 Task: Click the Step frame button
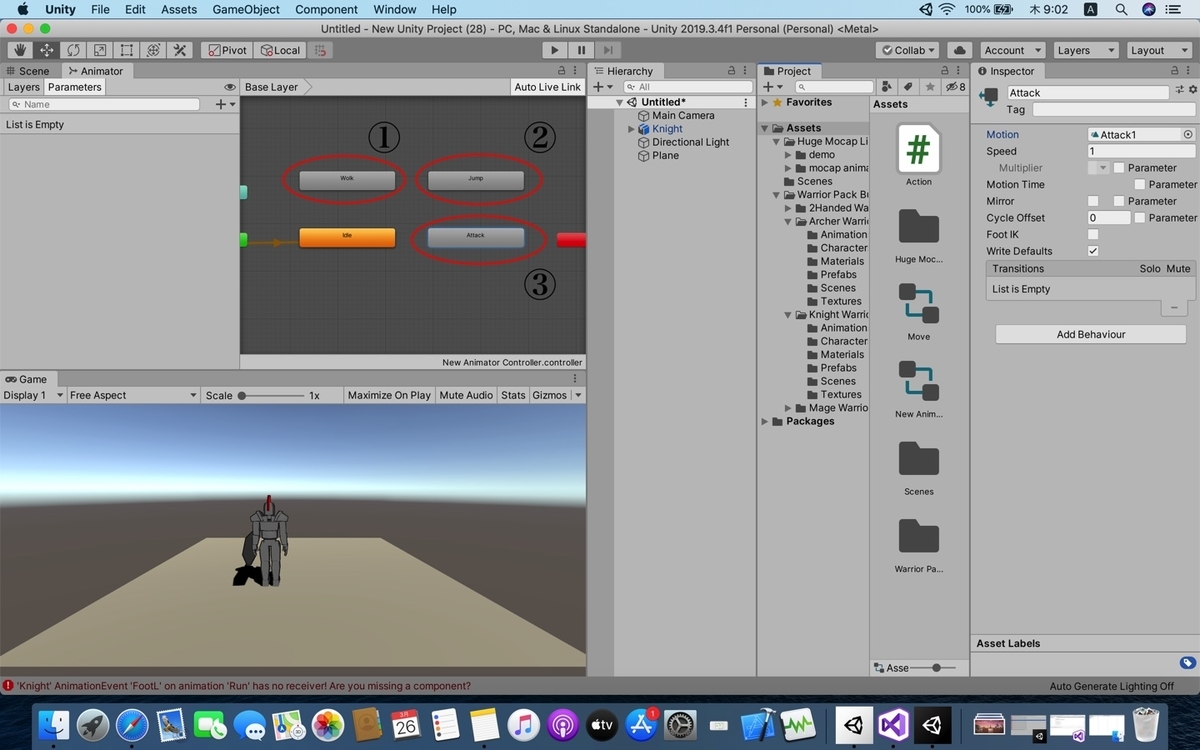pos(607,50)
